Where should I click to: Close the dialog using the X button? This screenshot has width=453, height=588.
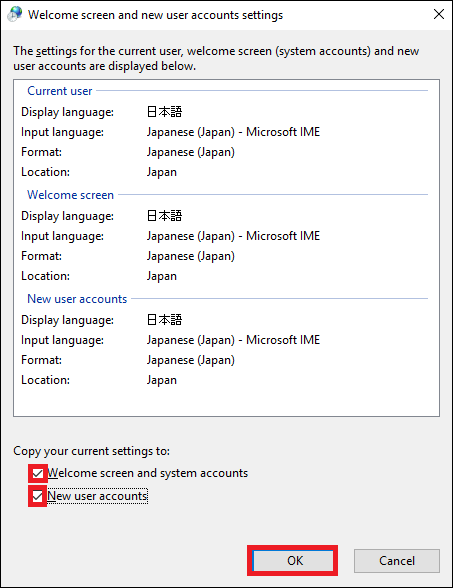439,15
